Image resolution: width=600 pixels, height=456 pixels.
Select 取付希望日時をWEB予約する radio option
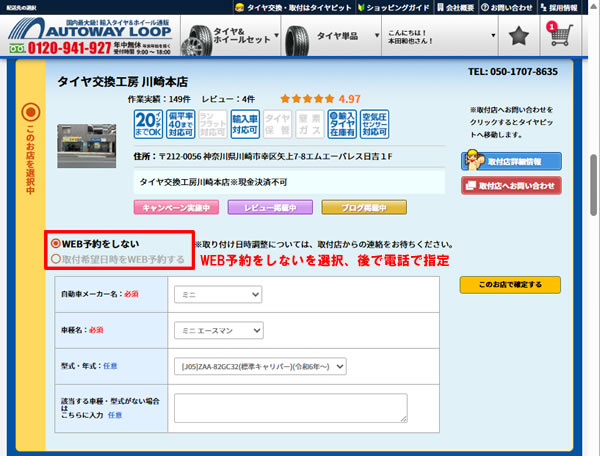tap(56, 259)
